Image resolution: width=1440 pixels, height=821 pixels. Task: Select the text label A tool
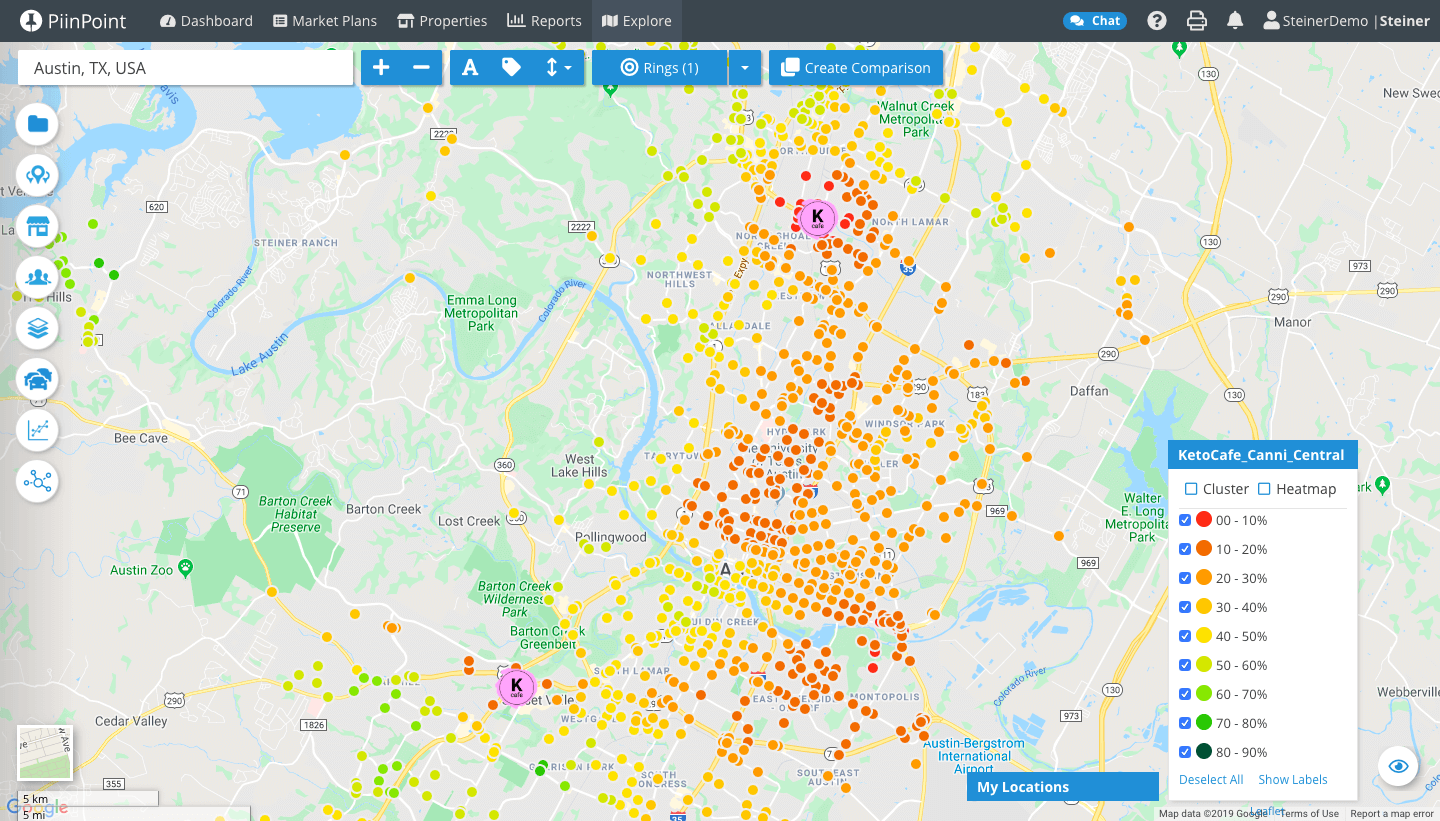point(470,68)
